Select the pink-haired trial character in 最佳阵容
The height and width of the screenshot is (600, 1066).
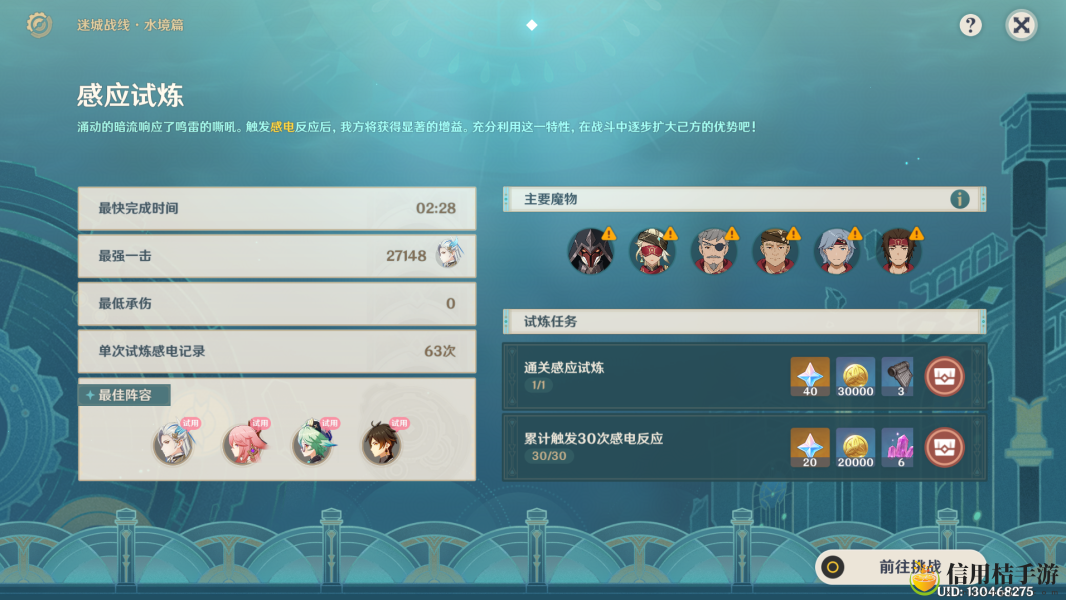[x=245, y=444]
